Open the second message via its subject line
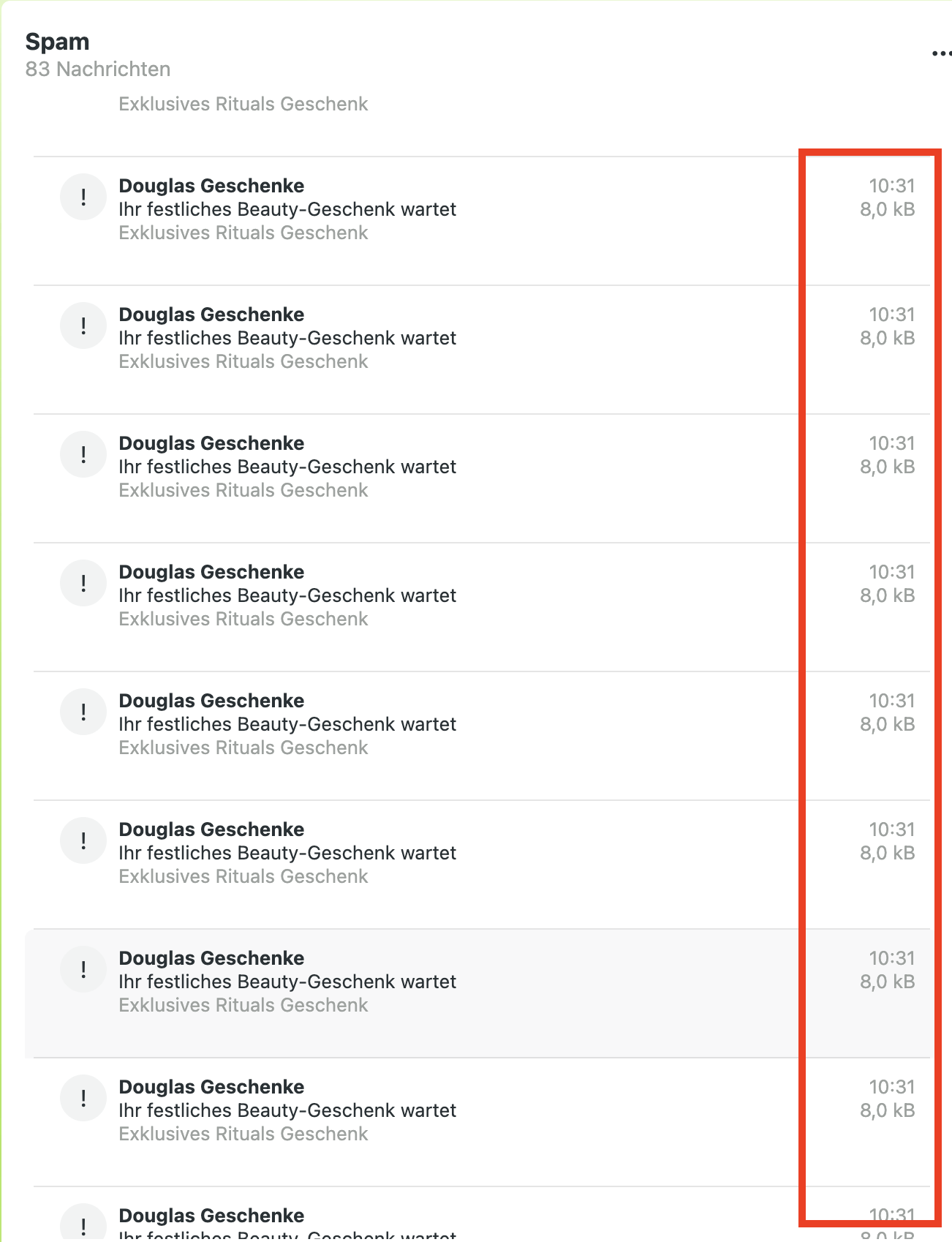This screenshot has width=952, height=1242. click(x=287, y=338)
